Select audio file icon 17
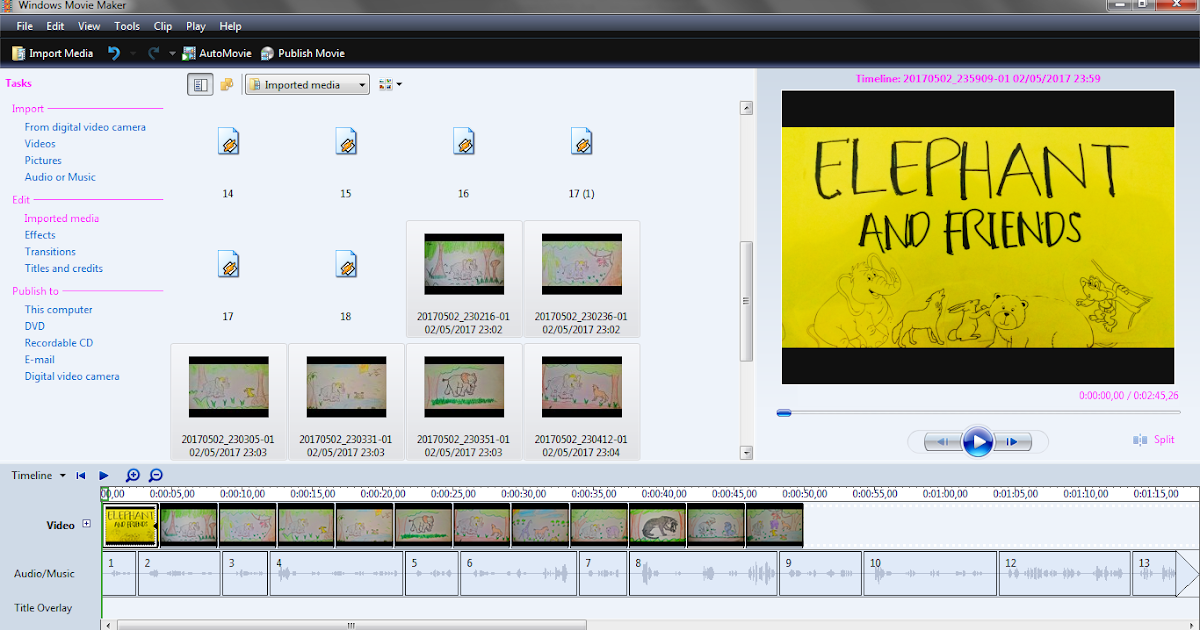1200x630 pixels. (x=228, y=265)
